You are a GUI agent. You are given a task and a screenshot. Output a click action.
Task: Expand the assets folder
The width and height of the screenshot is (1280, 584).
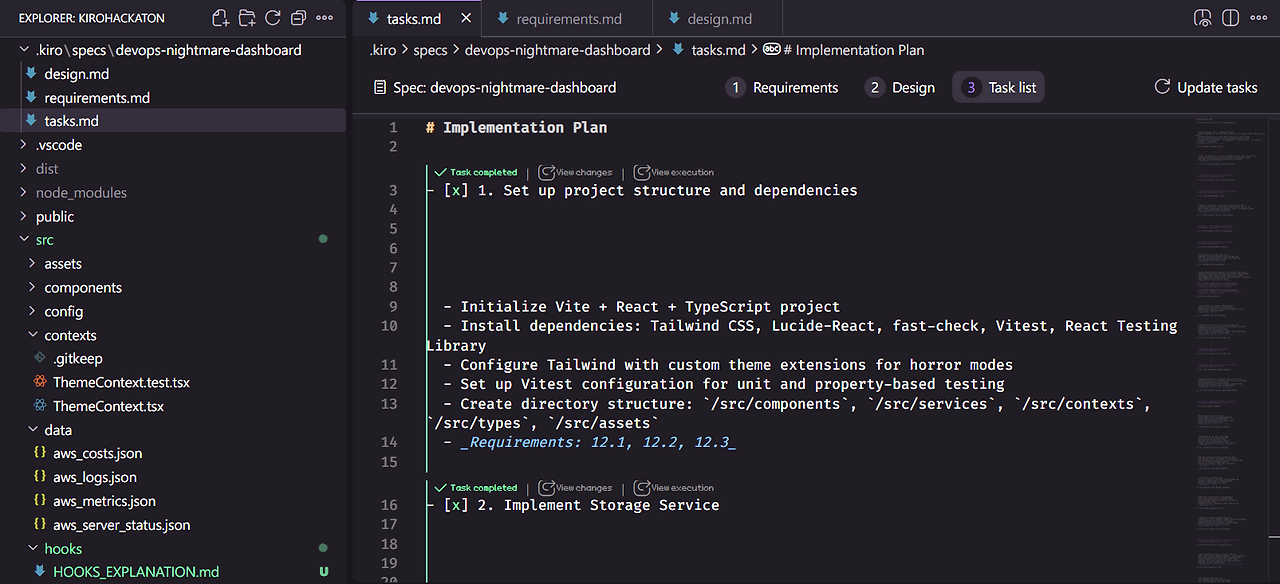pyautogui.click(x=33, y=264)
